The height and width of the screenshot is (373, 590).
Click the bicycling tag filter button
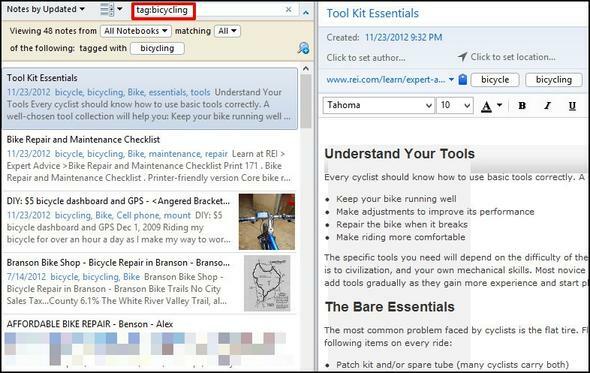(x=157, y=49)
